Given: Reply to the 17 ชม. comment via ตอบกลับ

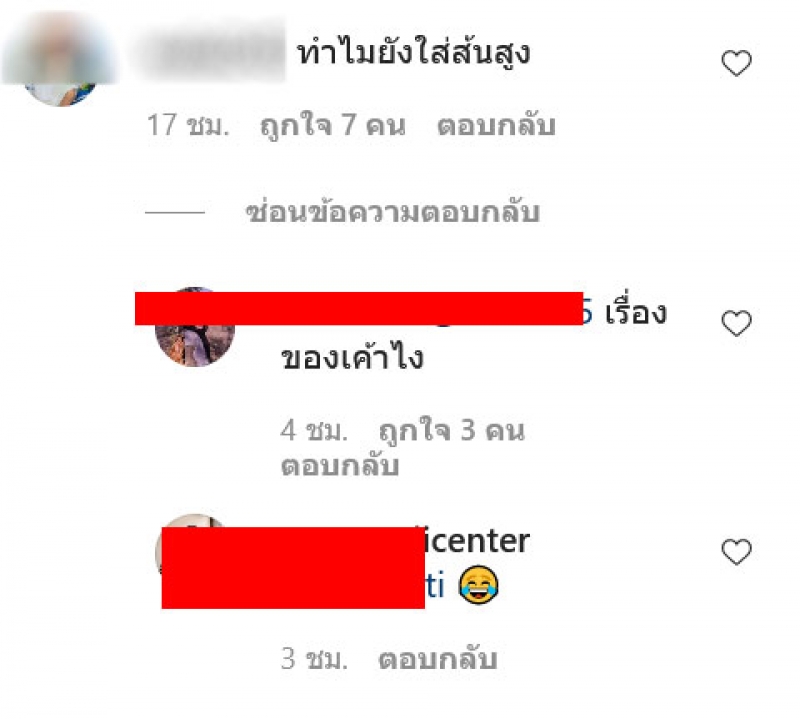Looking at the screenshot, I should [x=496, y=126].
